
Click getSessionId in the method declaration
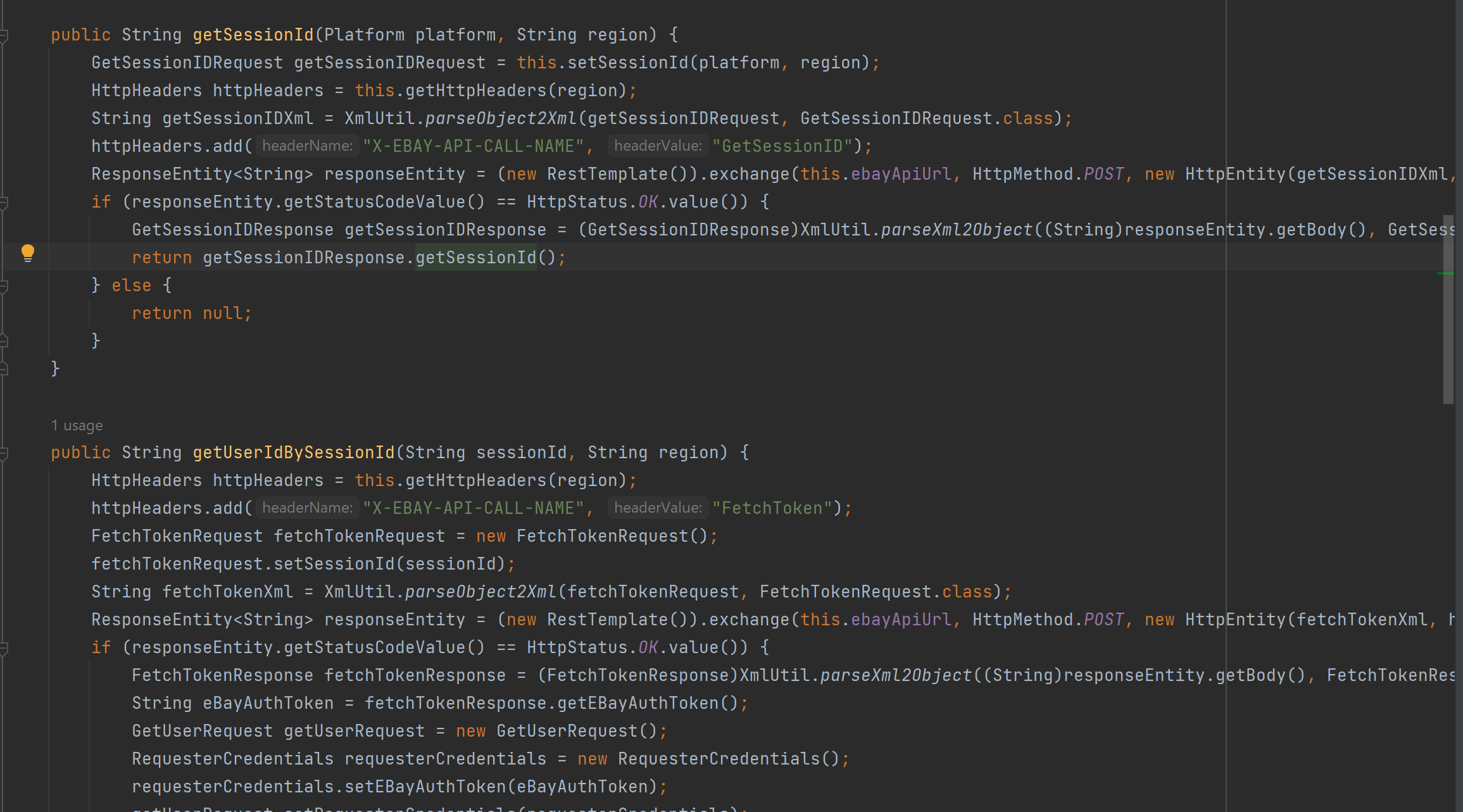253,35
